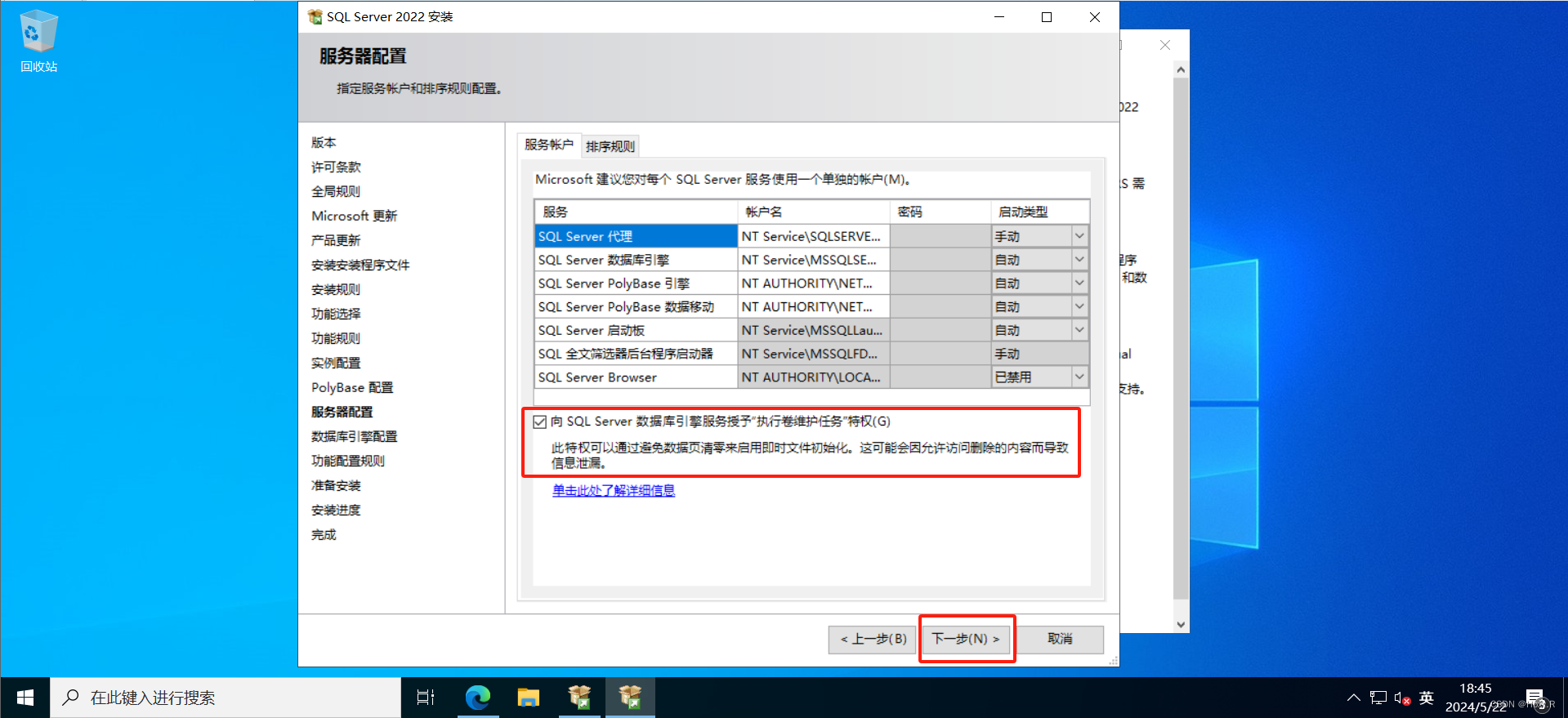This screenshot has width=1568, height=718.
Task: Switch to the 服务帐户 tab
Action: pyautogui.click(x=549, y=145)
